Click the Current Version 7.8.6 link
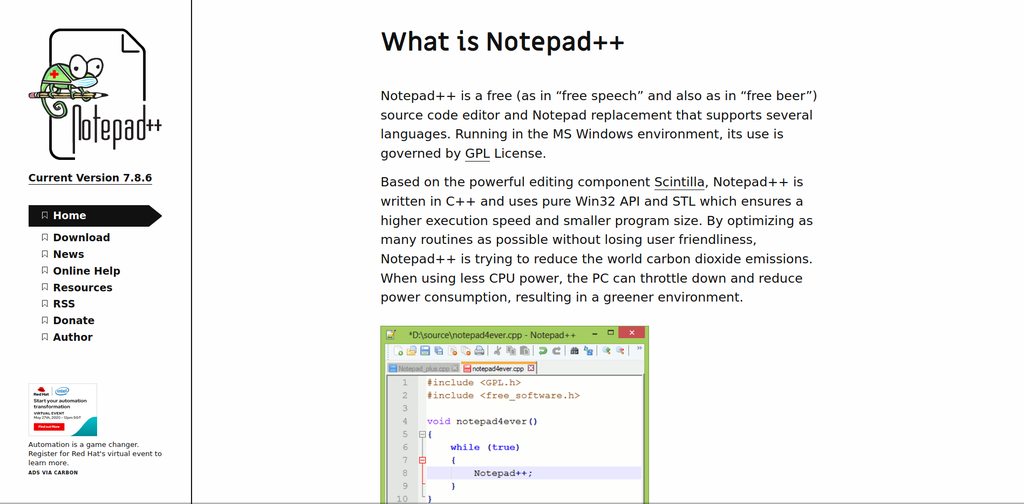The image size is (1024, 504). pyautogui.click(x=90, y=178)
